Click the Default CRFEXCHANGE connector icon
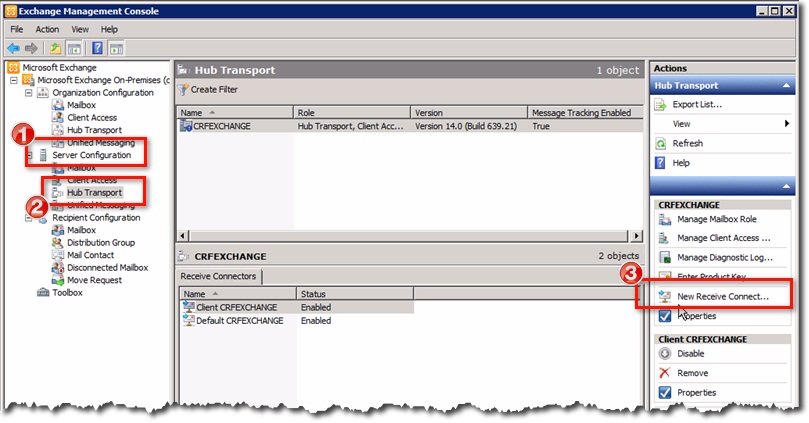 [x=189, y=320]
